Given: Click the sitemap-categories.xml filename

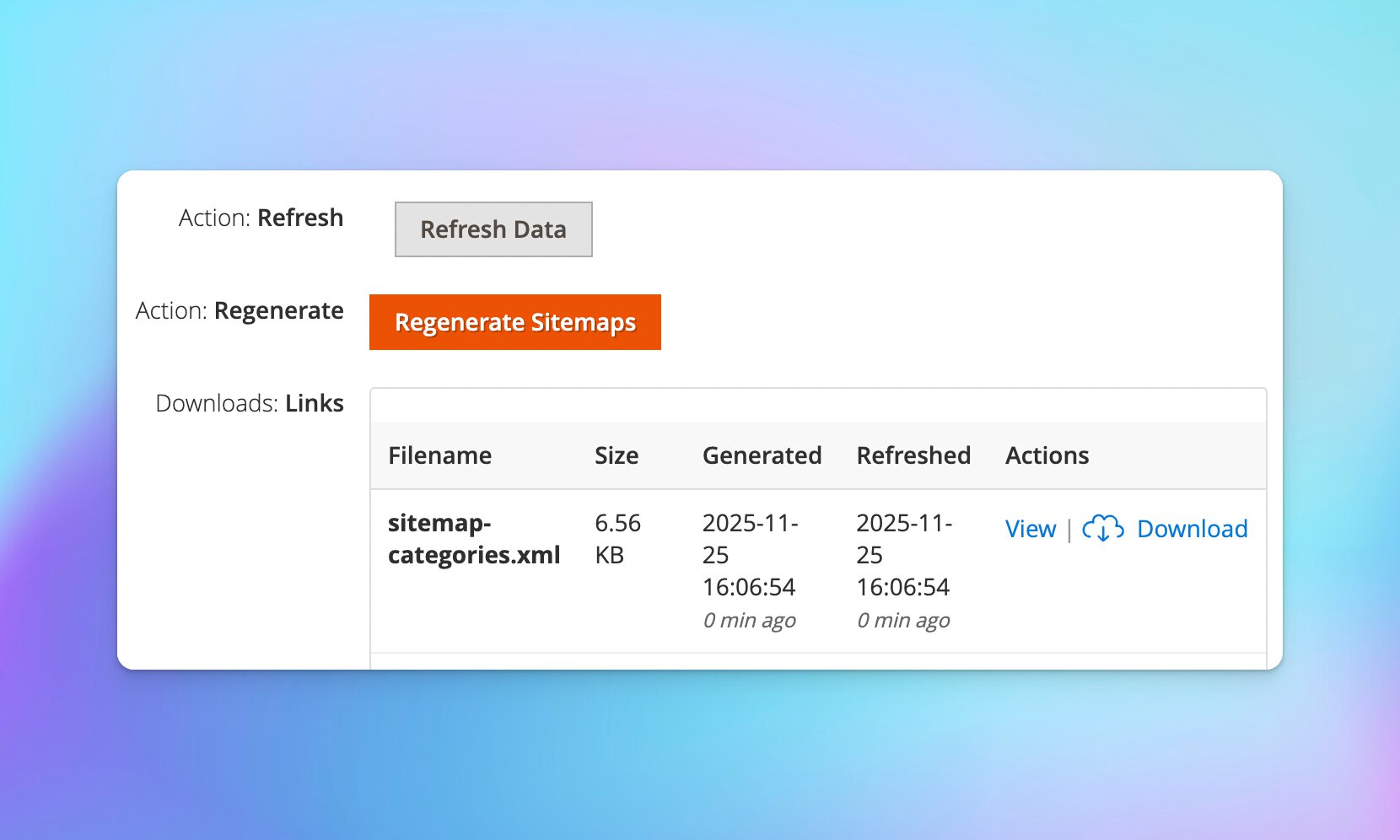Looking at the screenshot, I should pyautogui.click(x=473, y=539).
